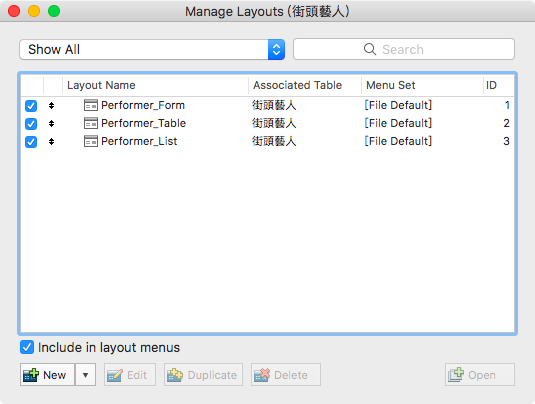
Task: Click the Edit button
Action: [130, 375]
